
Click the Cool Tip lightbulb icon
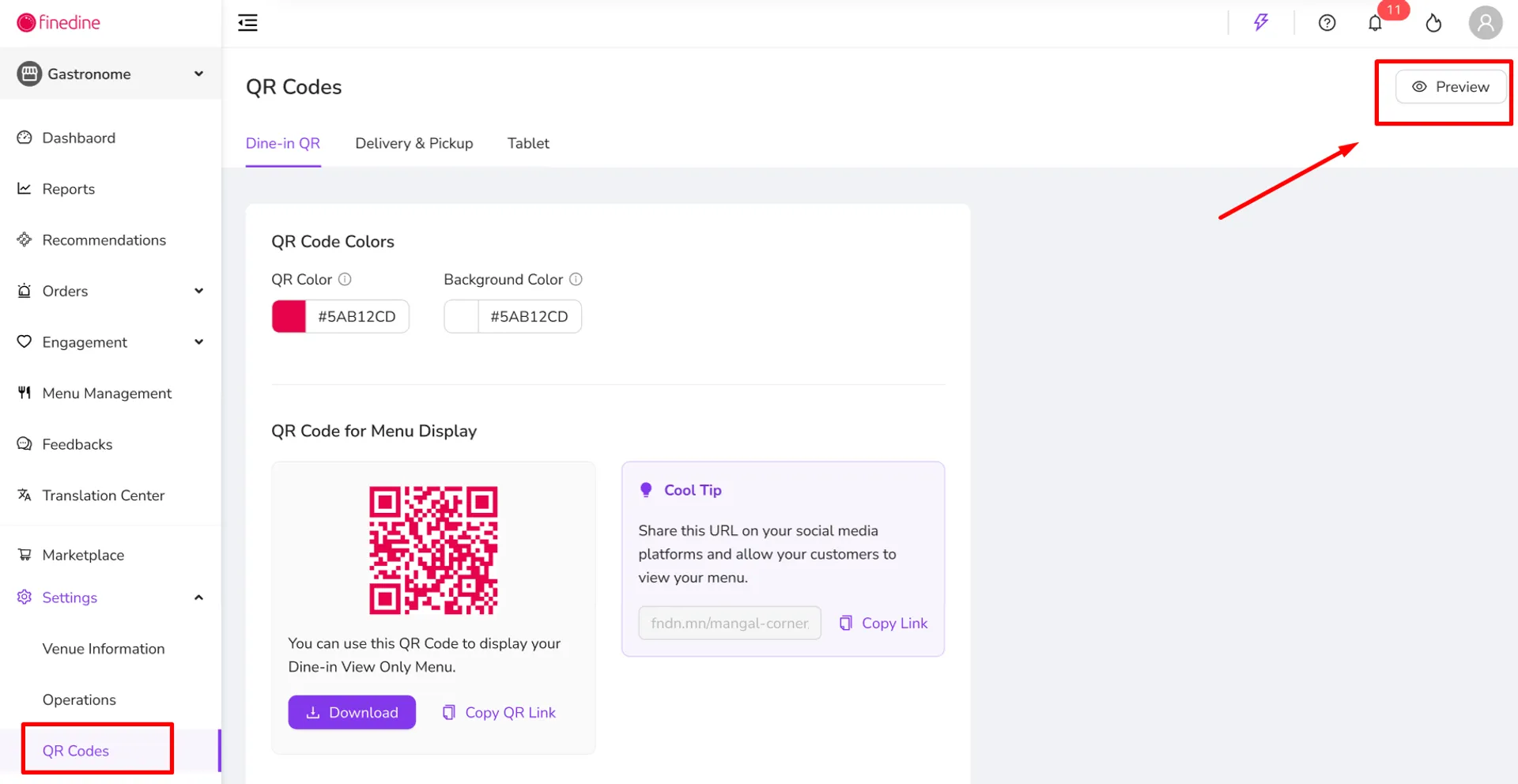pos(646,490)
